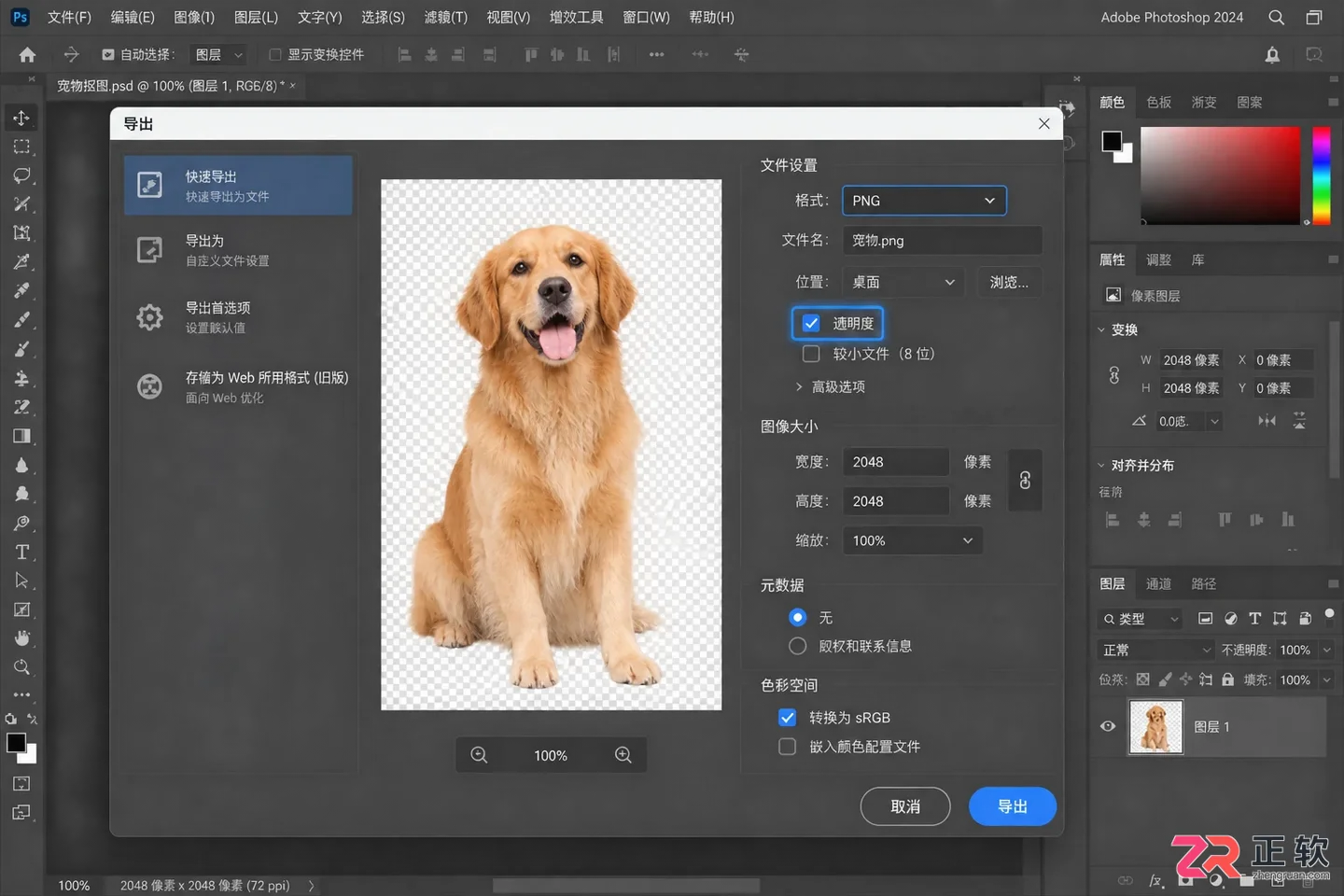Screen dimensions: 1344x896
Task: Activate the Hand tool
Action: [x=21, y=638]
